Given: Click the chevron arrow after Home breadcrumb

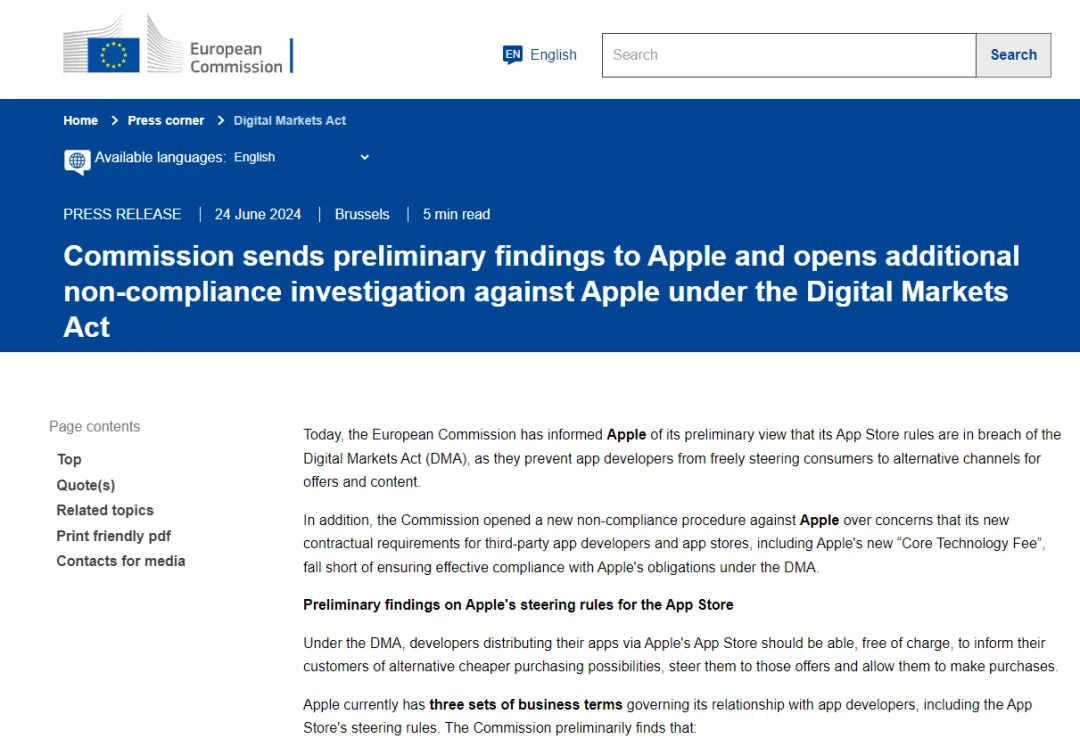Looking at the screenshot, I should point(114,120).
